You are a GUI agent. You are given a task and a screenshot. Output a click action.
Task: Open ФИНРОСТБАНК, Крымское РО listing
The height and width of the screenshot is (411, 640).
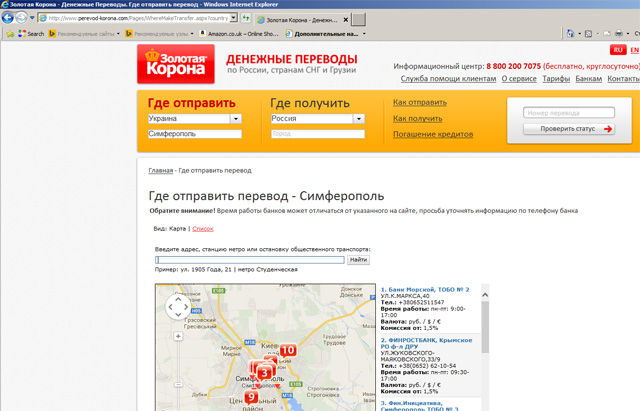(426, 343)
